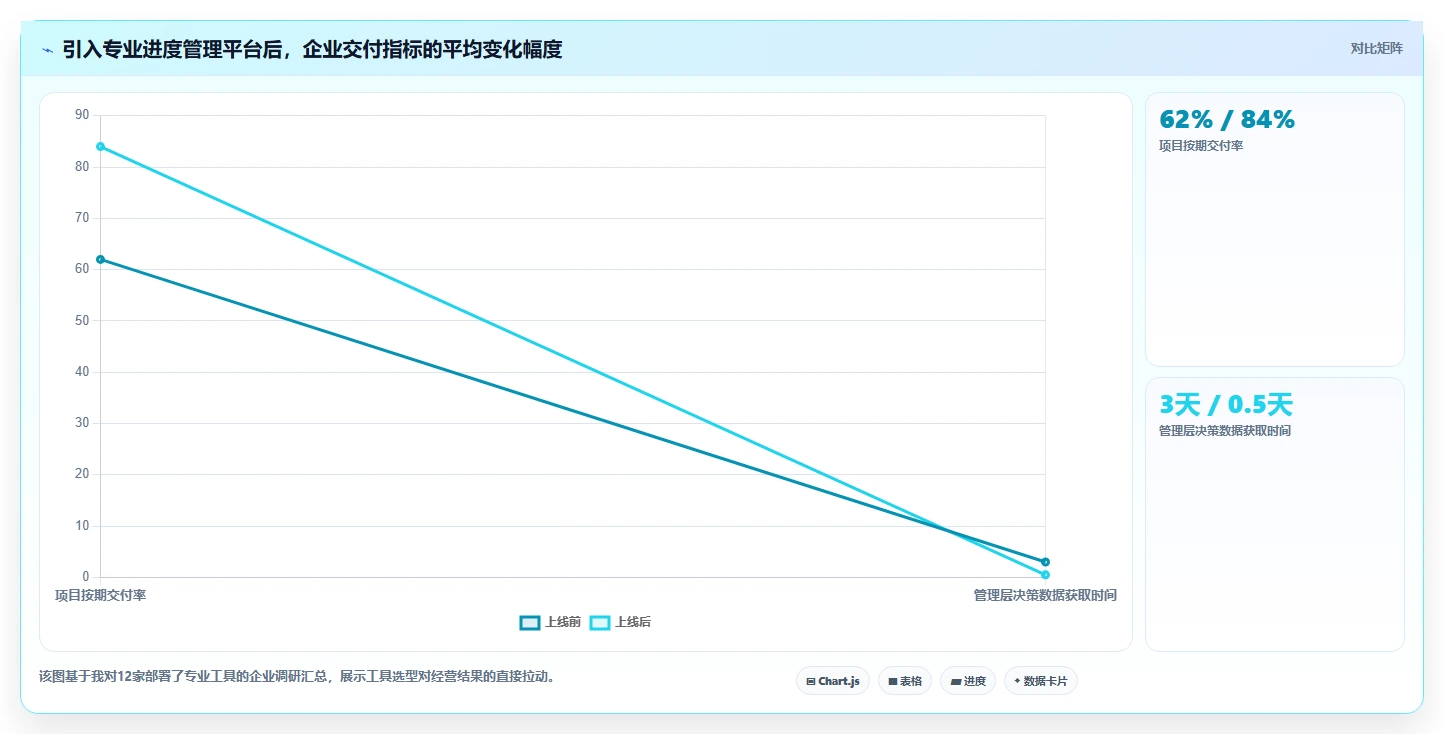Click the footnote about 12家 enterprises
Viewport: 1444px width, 734px height.
296,676
